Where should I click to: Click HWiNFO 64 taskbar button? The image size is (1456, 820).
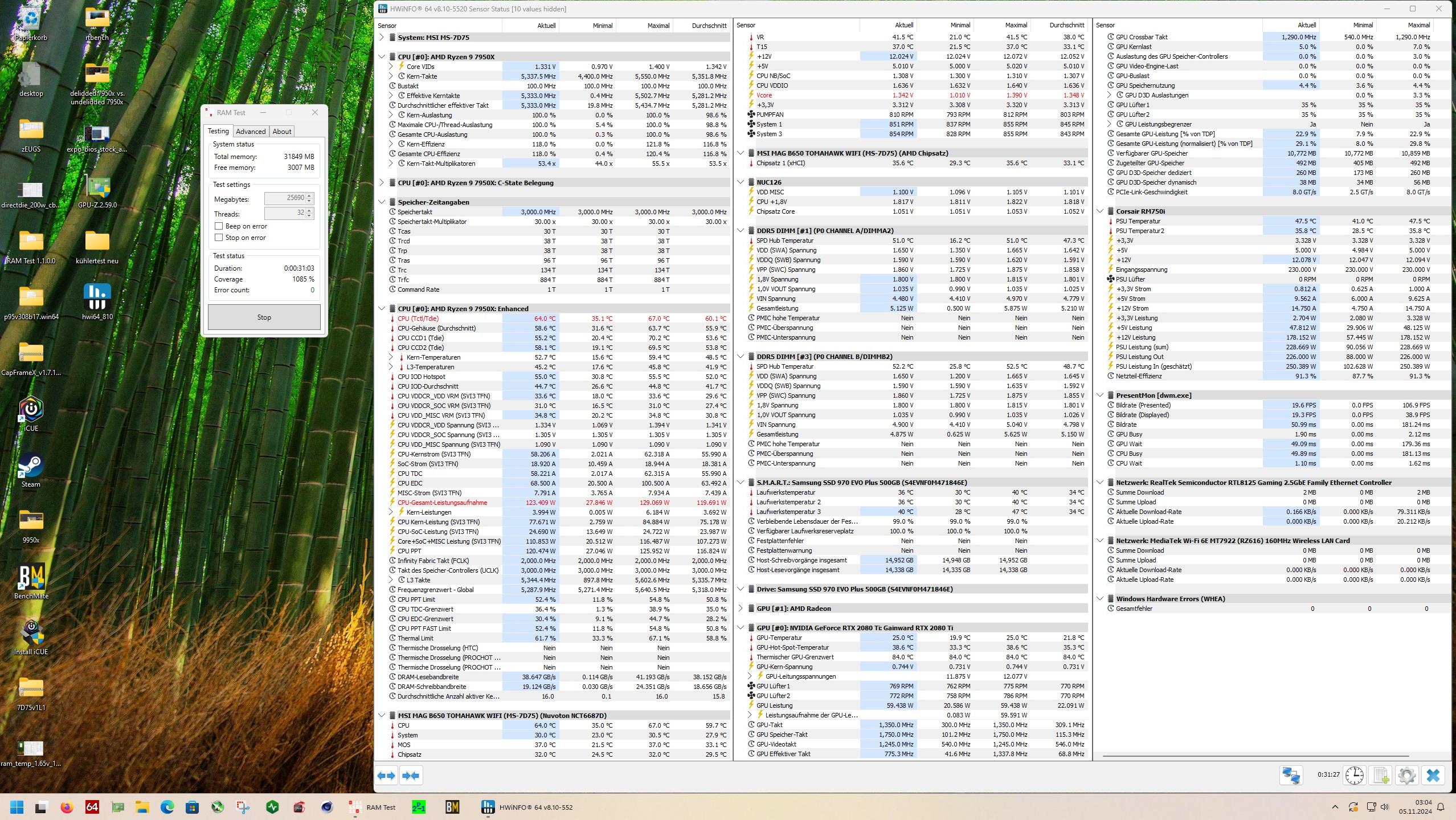click(527, 807)
